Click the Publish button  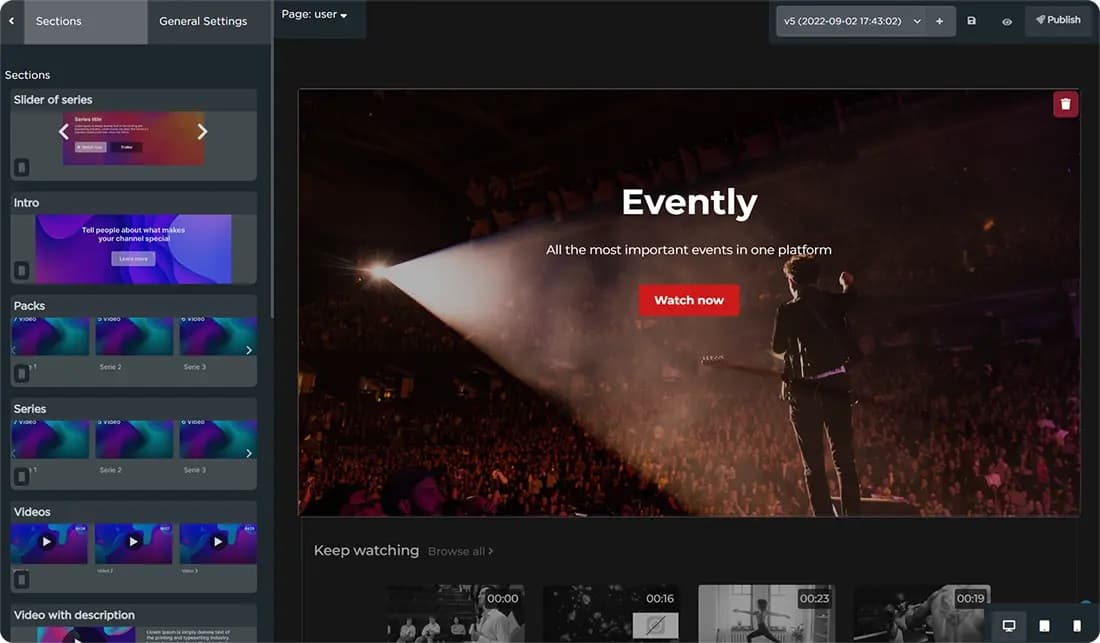click(1058, 20)
